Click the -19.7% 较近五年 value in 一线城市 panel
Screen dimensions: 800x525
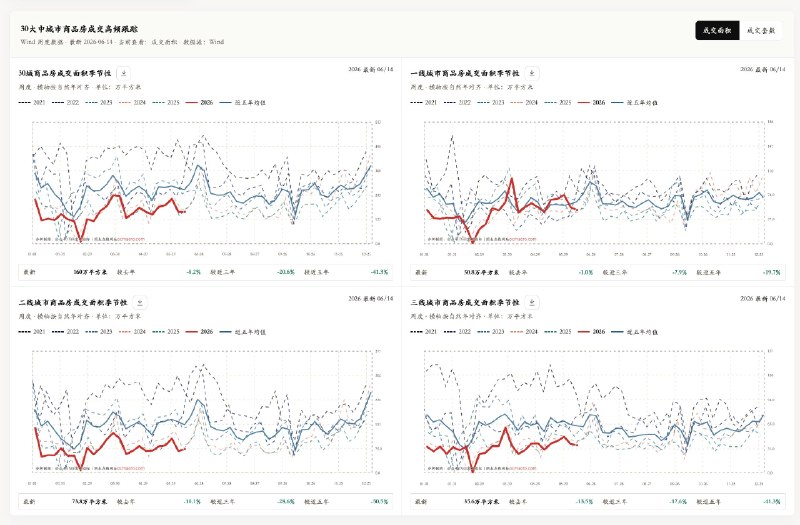[771, 272]
